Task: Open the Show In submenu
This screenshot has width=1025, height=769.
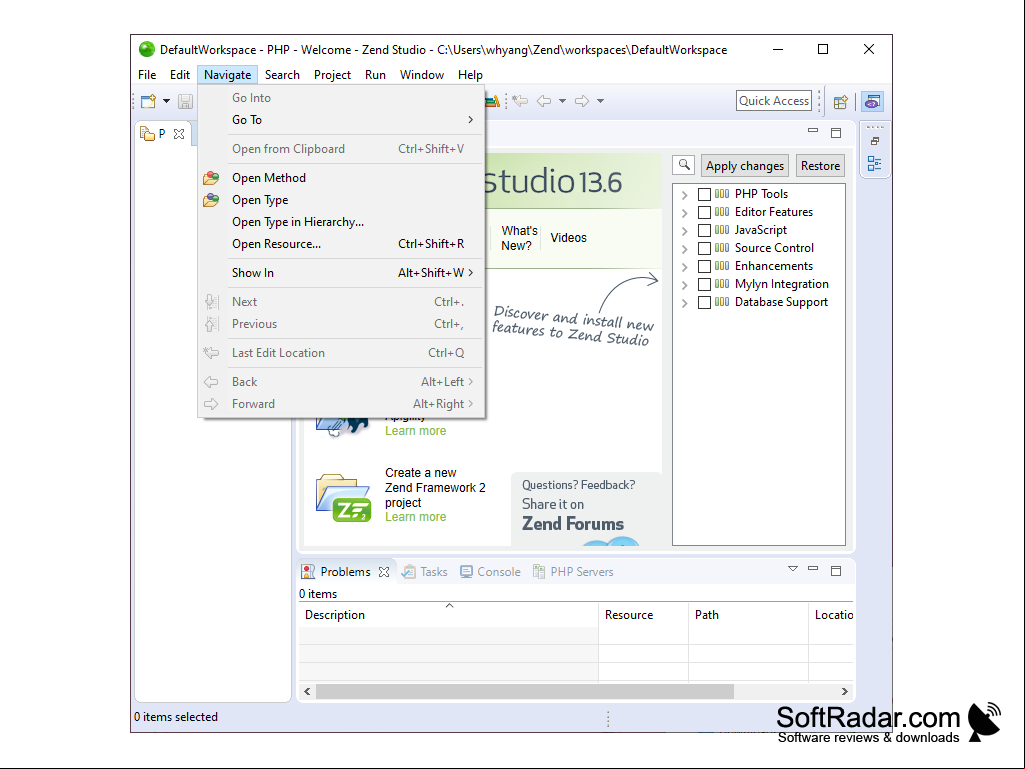Action: point(342,273)
